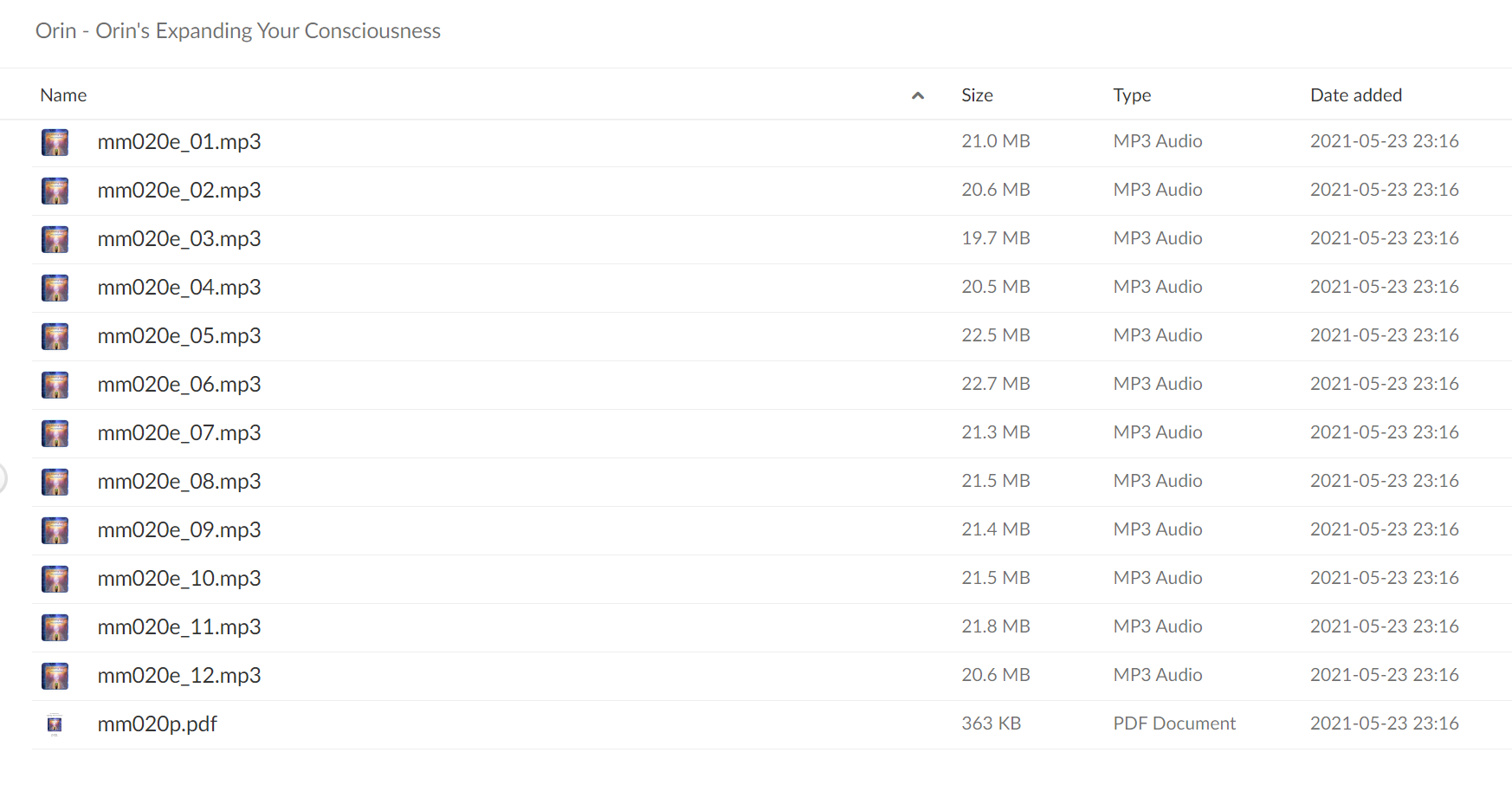Sort by the Date added column
Image resolution: width=1512 pixels, height=785 pixels.
(1356, 95)
